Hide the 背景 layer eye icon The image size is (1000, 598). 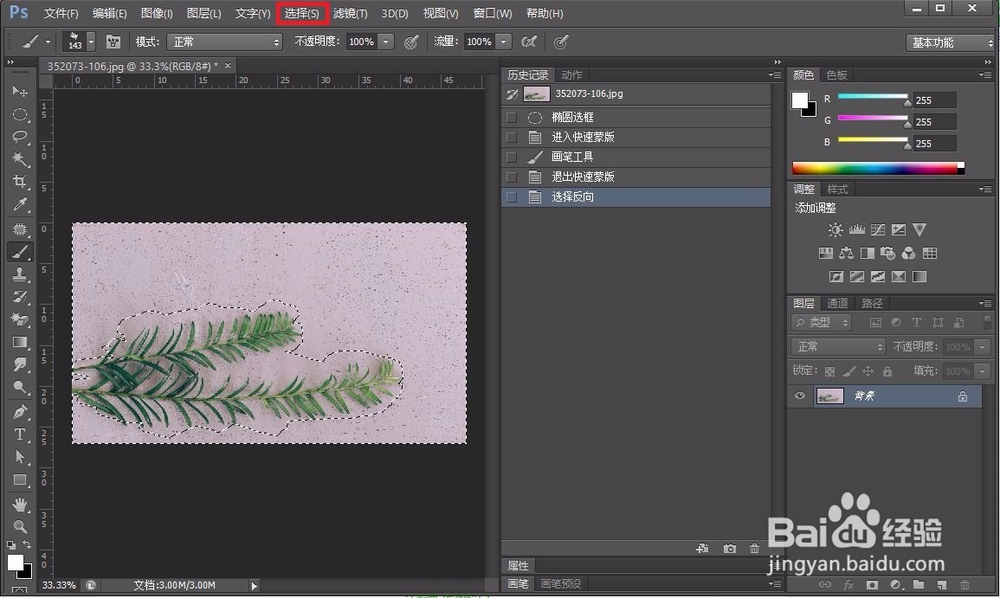coord(800,396)
